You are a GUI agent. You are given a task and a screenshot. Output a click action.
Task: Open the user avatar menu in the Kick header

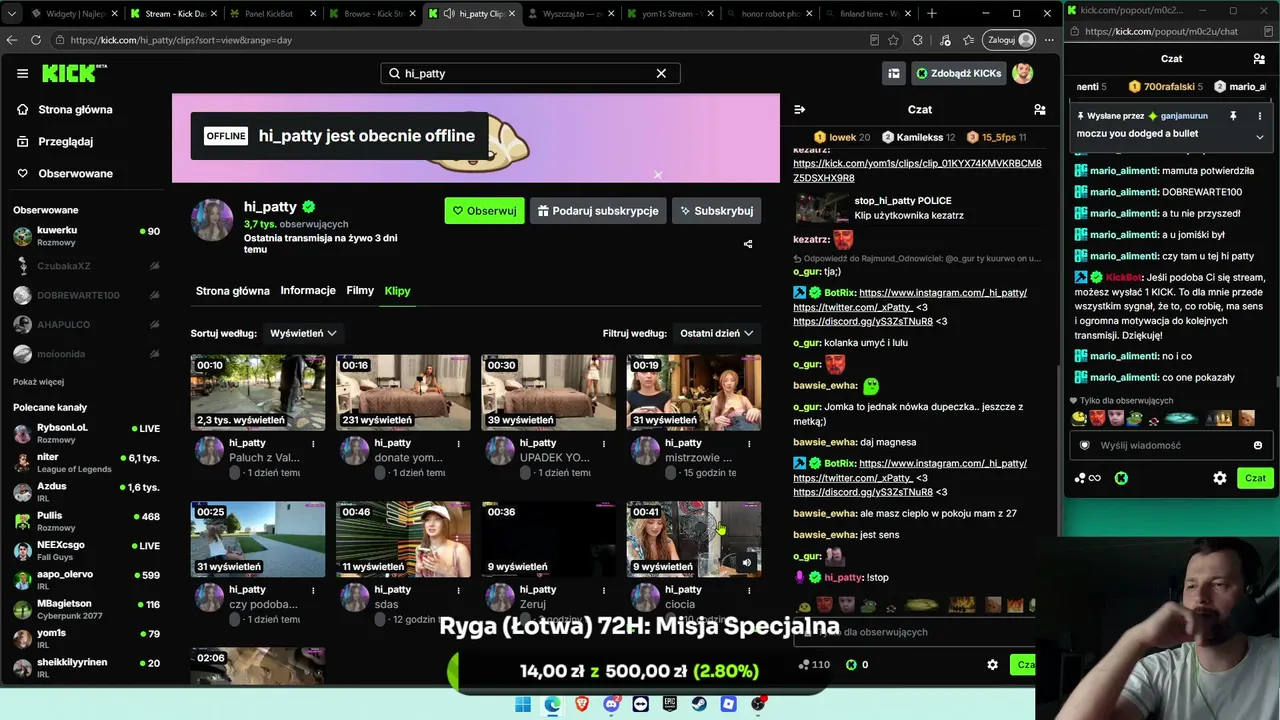tap(1022, 73)
